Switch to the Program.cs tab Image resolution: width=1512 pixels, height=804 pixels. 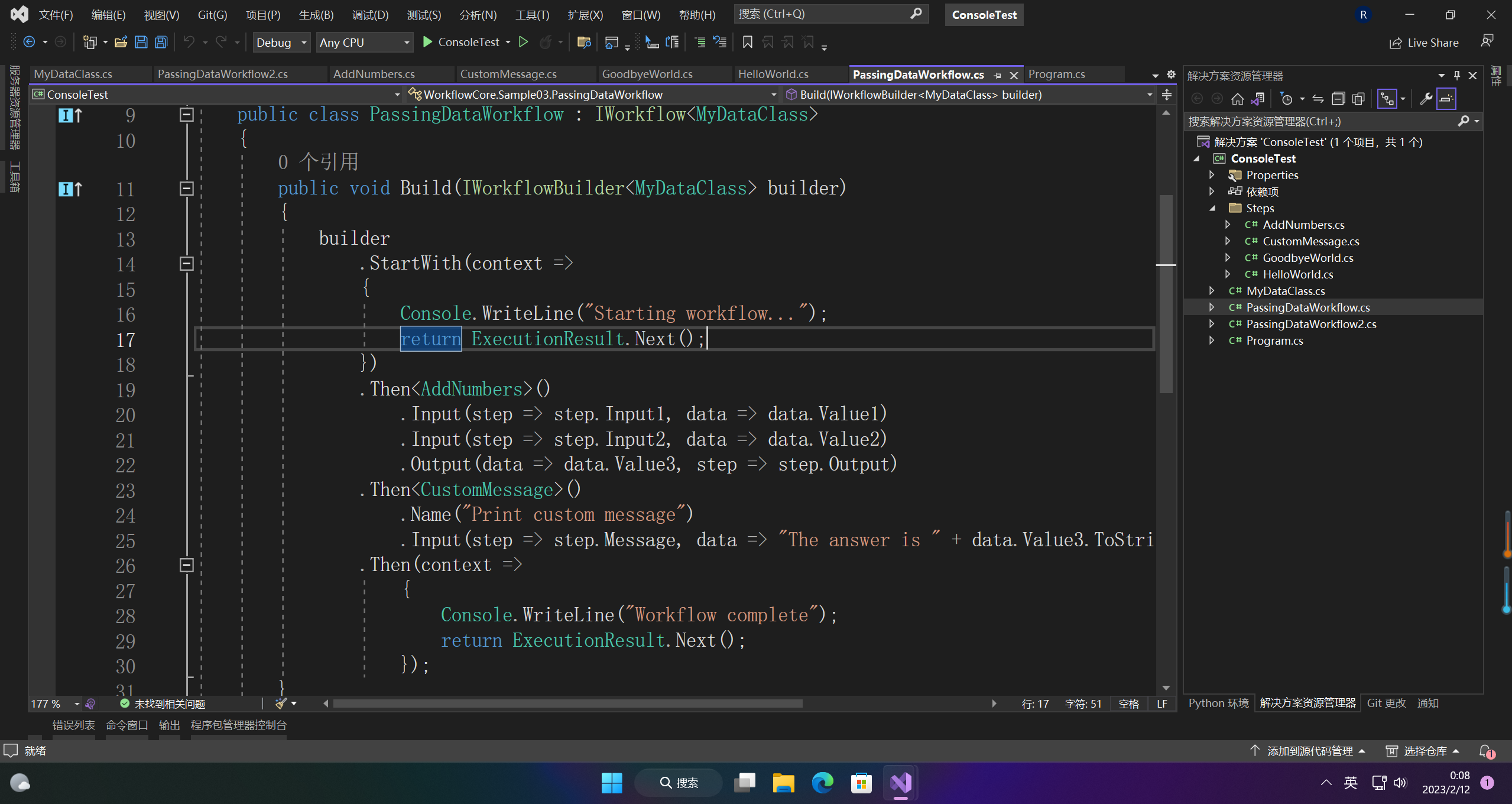coord(1056,74)
